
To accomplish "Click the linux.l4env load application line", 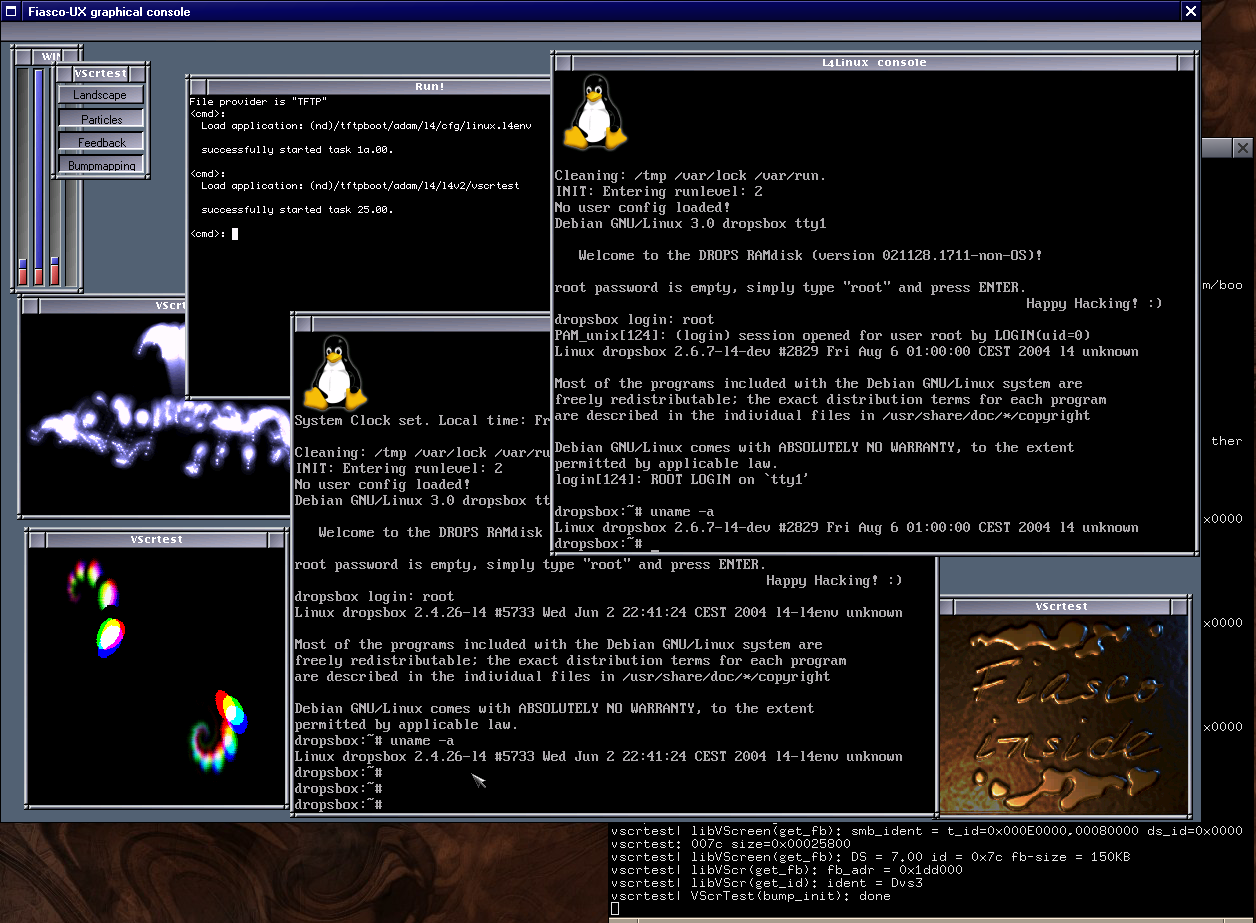I will (366, 126).
